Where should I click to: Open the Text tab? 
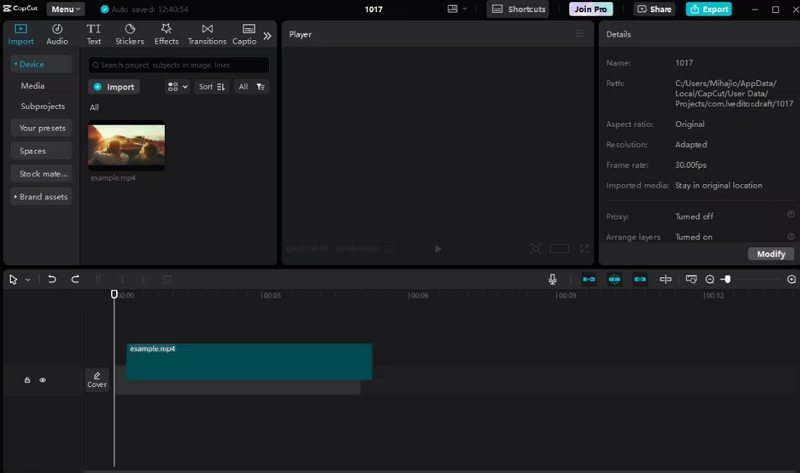pos(93,35)
